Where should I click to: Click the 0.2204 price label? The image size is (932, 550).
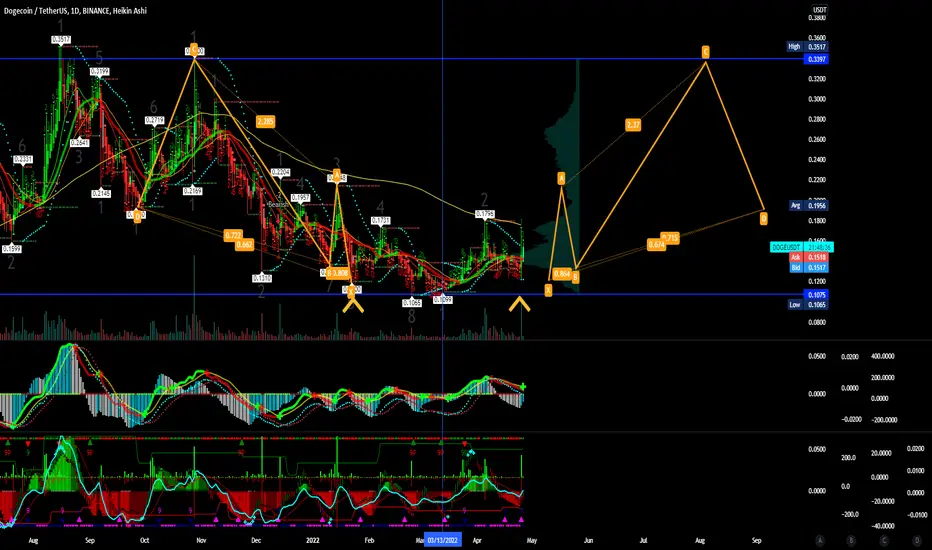[x=281, y=172]
